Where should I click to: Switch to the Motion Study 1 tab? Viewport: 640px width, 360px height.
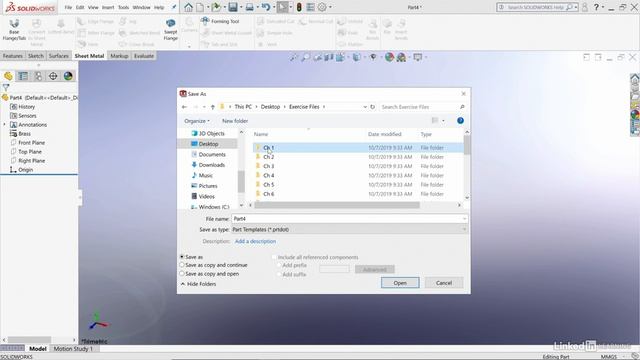click(73, 349)
